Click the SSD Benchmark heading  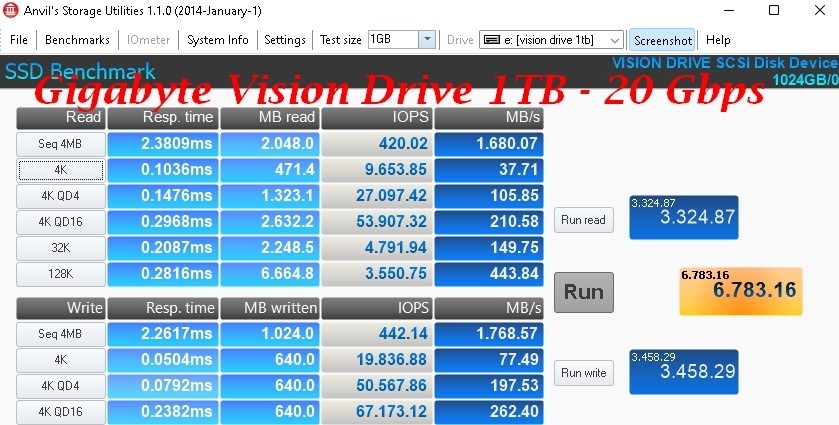(x=80, y=72)
